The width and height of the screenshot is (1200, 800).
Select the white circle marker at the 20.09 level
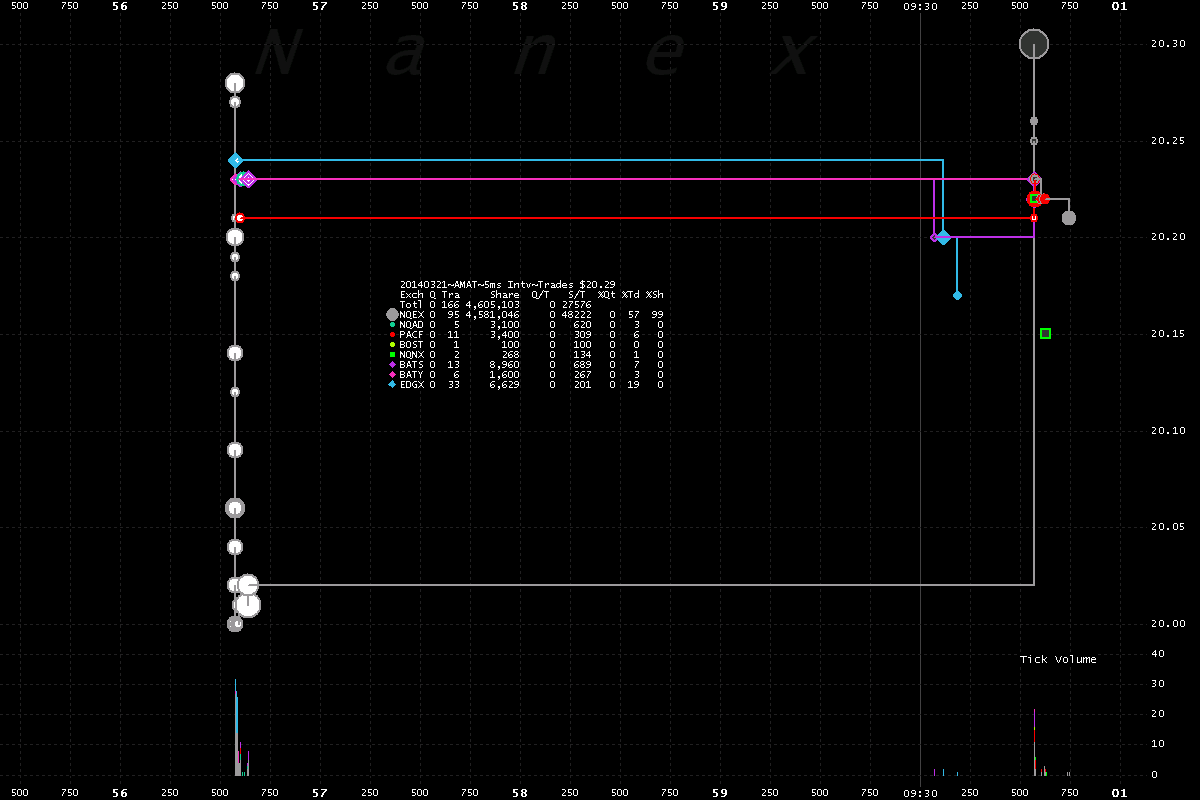coord(235,450)
